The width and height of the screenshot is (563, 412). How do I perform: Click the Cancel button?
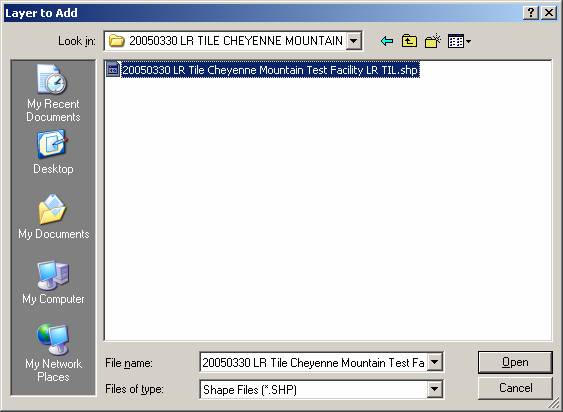(515, 388)
